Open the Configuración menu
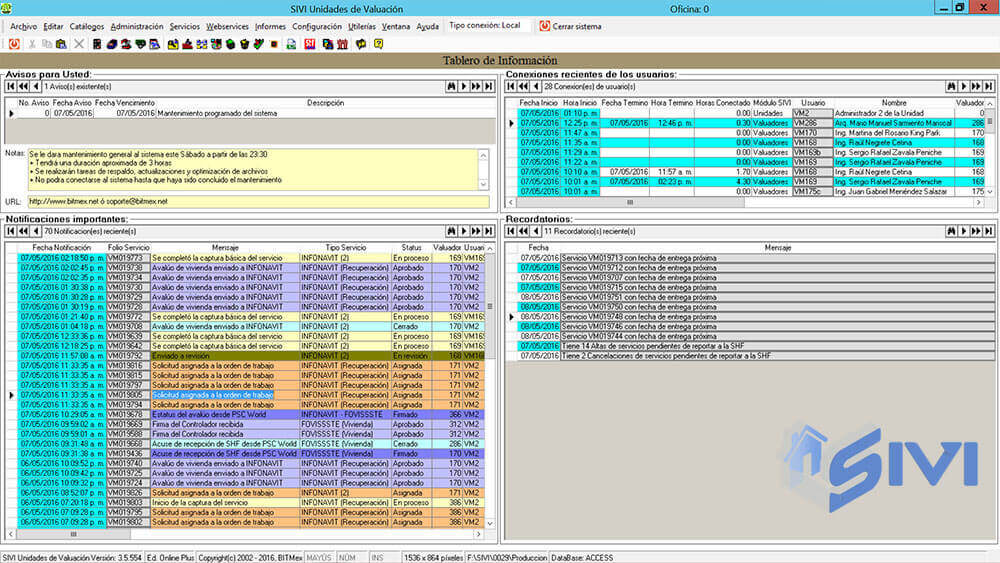The image size is (1000, 563). (317, 27)
